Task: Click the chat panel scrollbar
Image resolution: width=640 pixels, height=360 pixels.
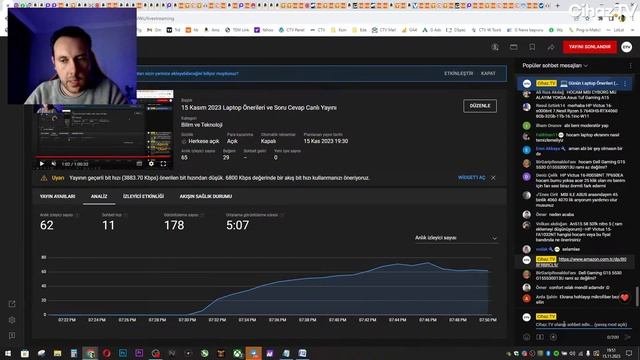Action: click(637, 297)
